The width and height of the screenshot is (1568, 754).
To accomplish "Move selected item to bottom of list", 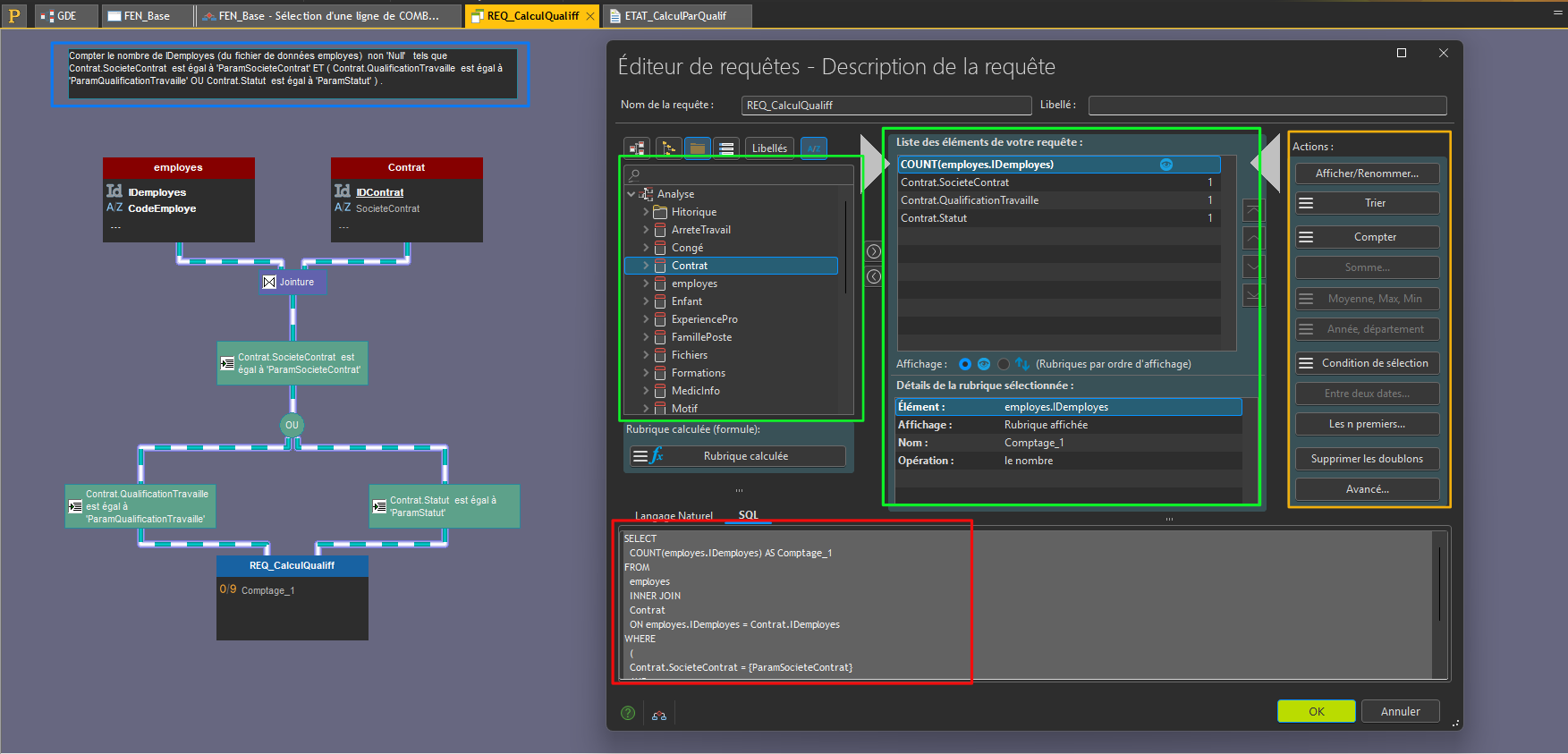I will (1253, 294).
